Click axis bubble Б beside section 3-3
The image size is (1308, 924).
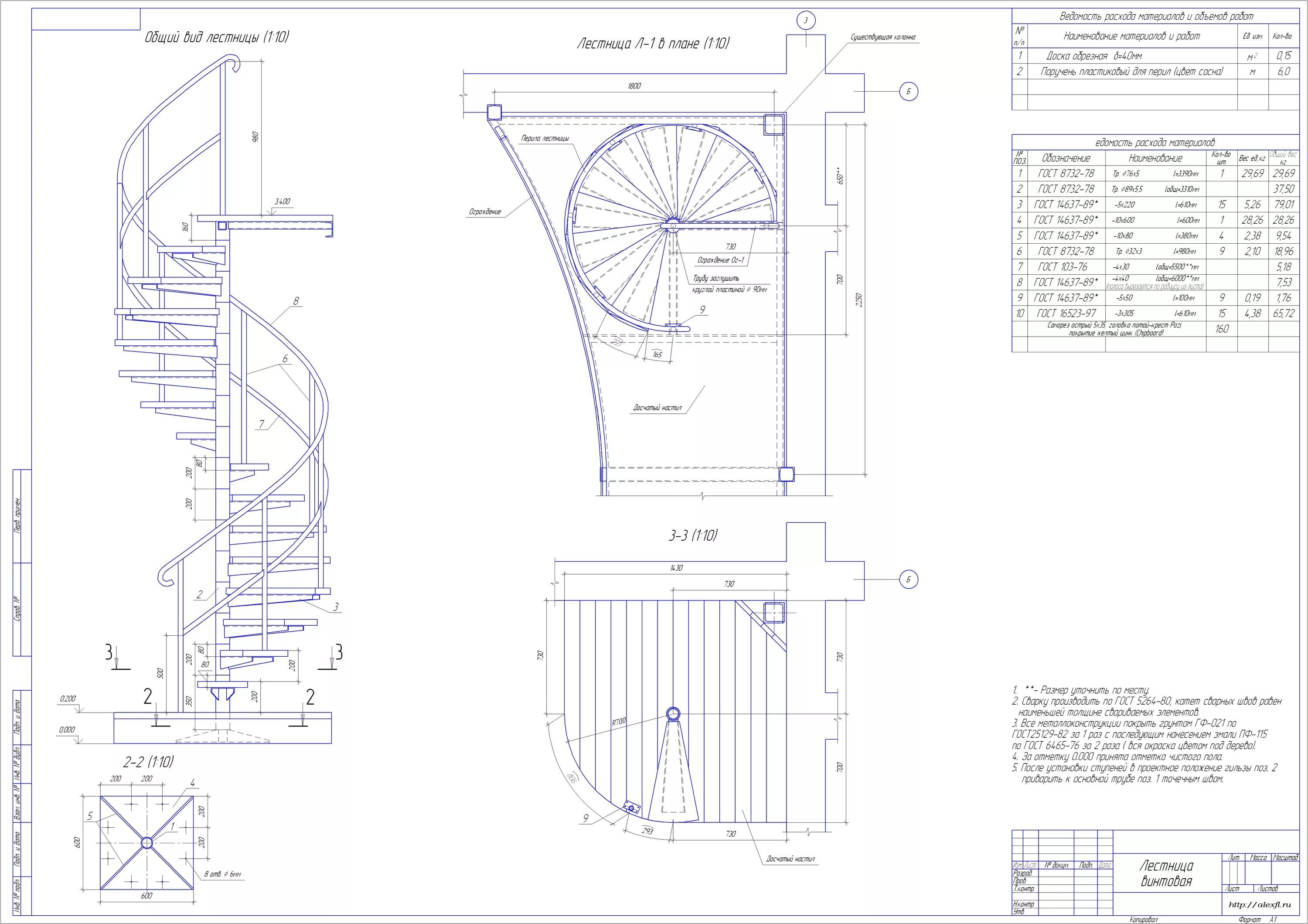pyautogui.click(x=909, y=580)
